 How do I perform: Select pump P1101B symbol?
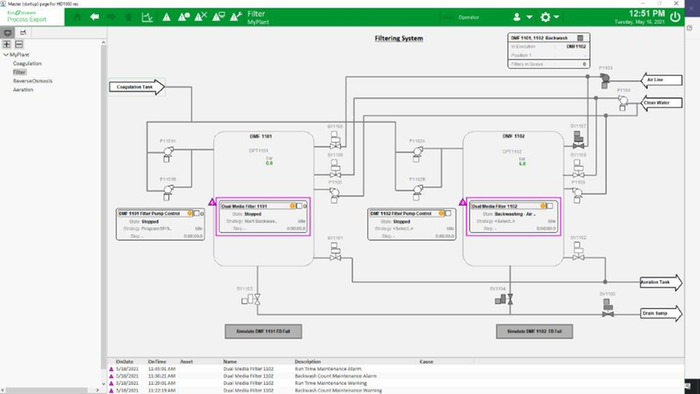click(168, 192)
